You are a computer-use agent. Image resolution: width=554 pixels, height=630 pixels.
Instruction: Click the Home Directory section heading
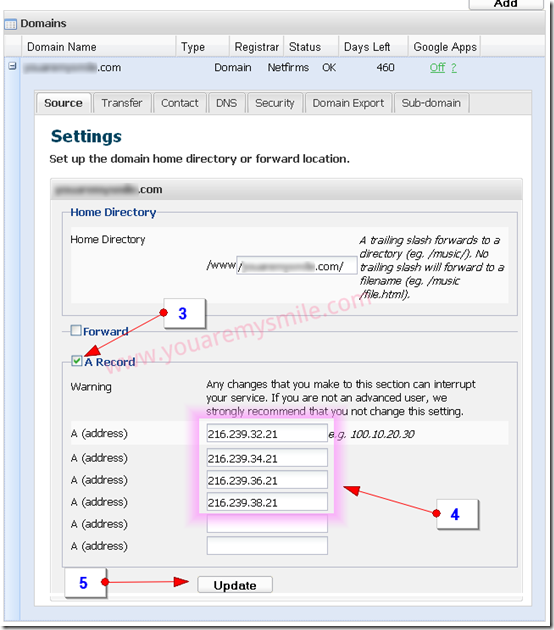pos(113,212)
